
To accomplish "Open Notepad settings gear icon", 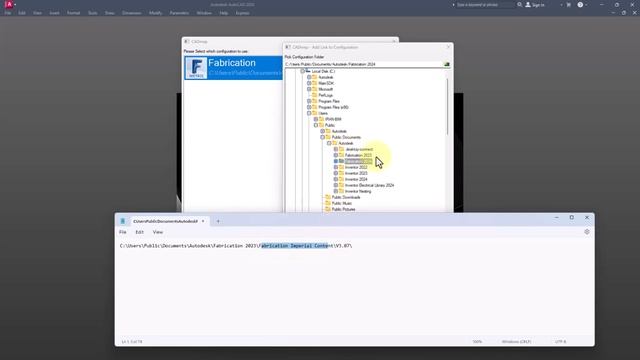I will click(587, 232).
